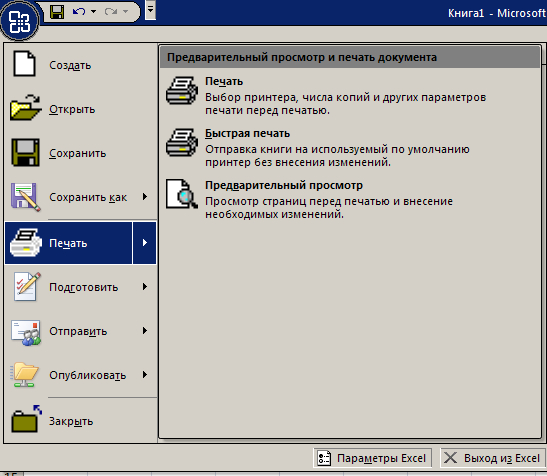Viewport: 547px width, 476px height.
Task: Click the printer icon in highlighted Печать item
Action: 26,243
